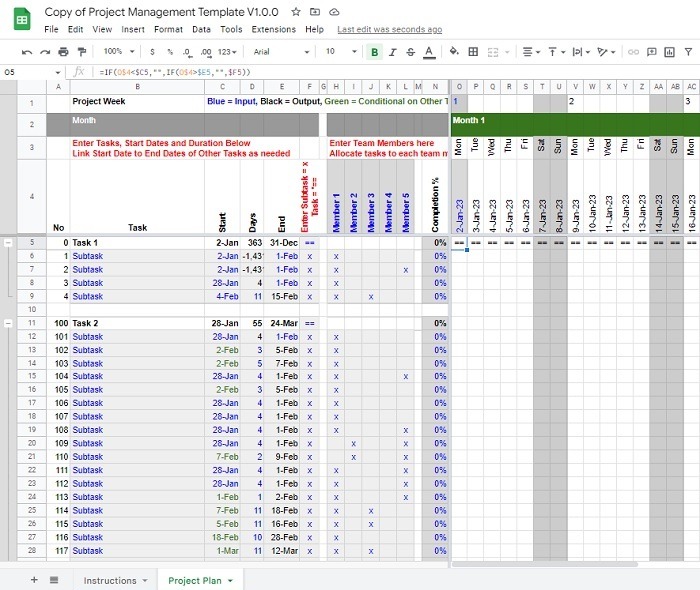The image size is (700, 590).
Task: Open Project Plan tab dropdown arrow
Action: [230, 581]
